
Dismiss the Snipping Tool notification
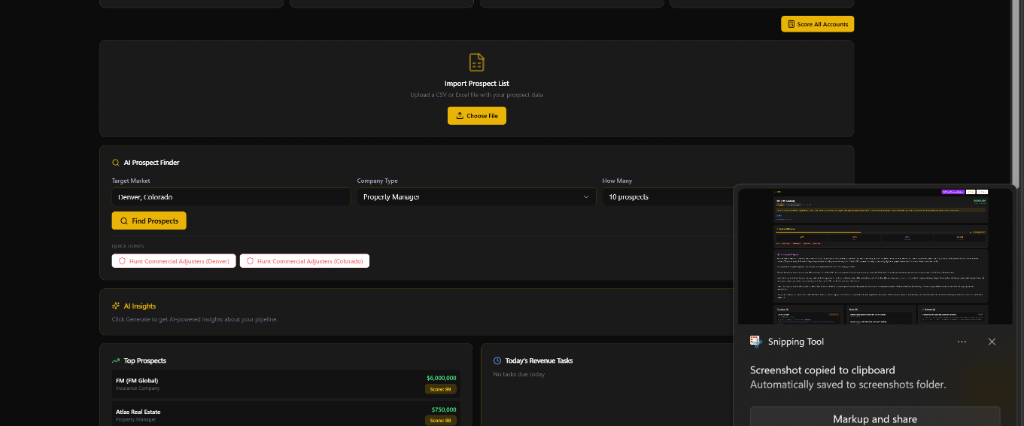coord(992,342)
